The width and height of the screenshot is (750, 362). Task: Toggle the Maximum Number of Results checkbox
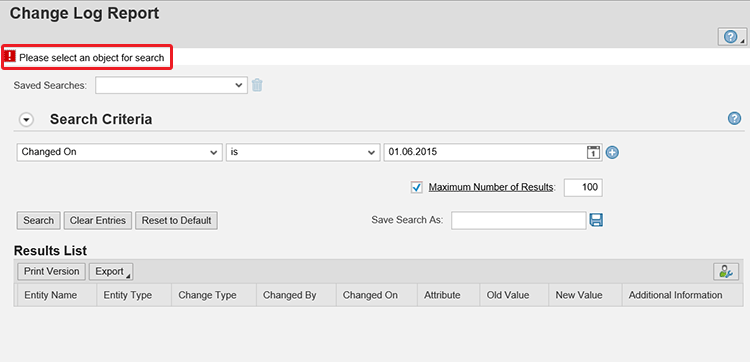pyautogui.click(x=417, y=187)
